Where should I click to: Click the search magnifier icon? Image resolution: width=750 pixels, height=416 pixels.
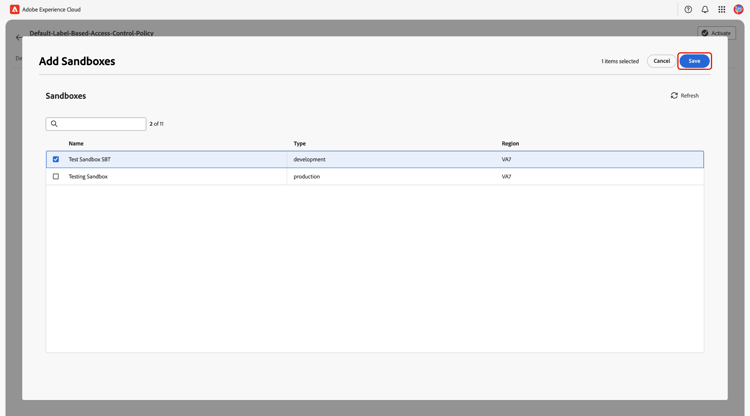(x=54, y=124)
